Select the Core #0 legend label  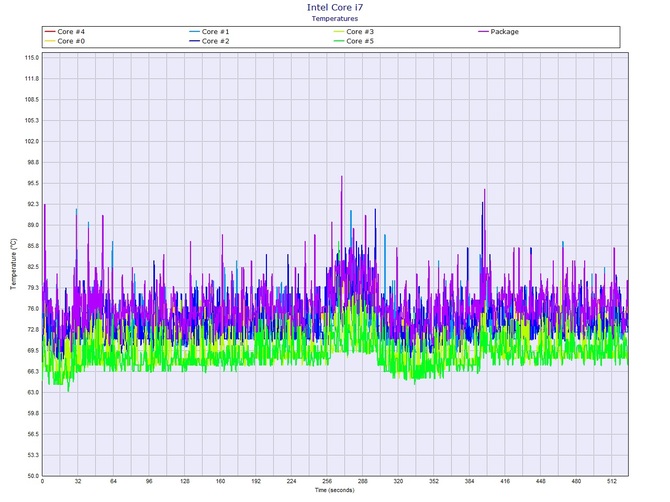tap(71, 41)
